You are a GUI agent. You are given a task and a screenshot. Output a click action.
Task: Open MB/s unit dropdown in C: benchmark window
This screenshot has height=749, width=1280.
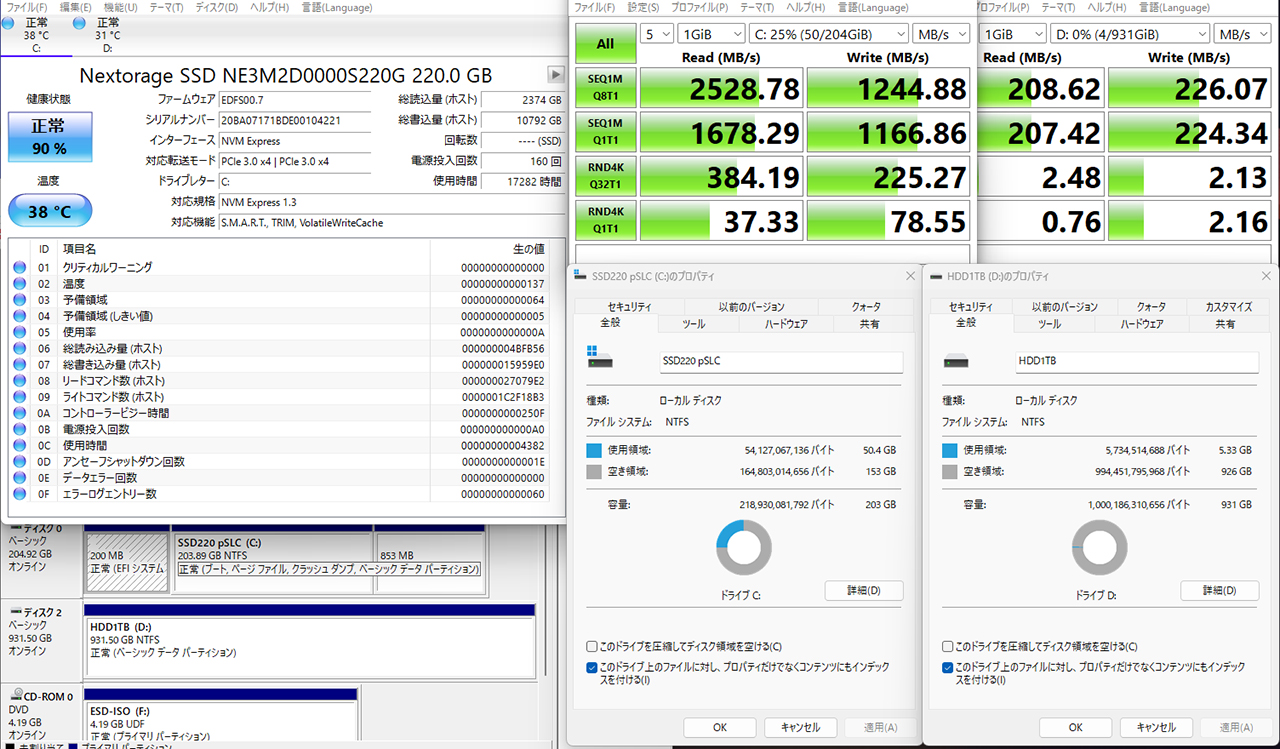(x=941, y=34)
